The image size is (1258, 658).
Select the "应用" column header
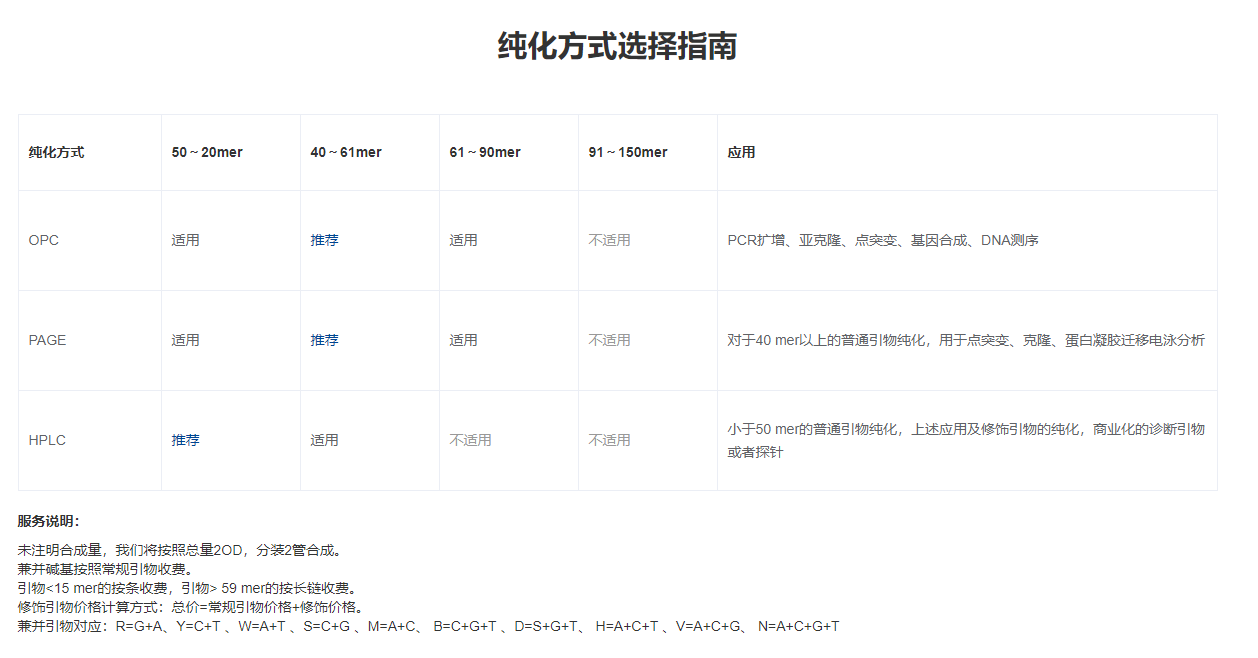741,153
